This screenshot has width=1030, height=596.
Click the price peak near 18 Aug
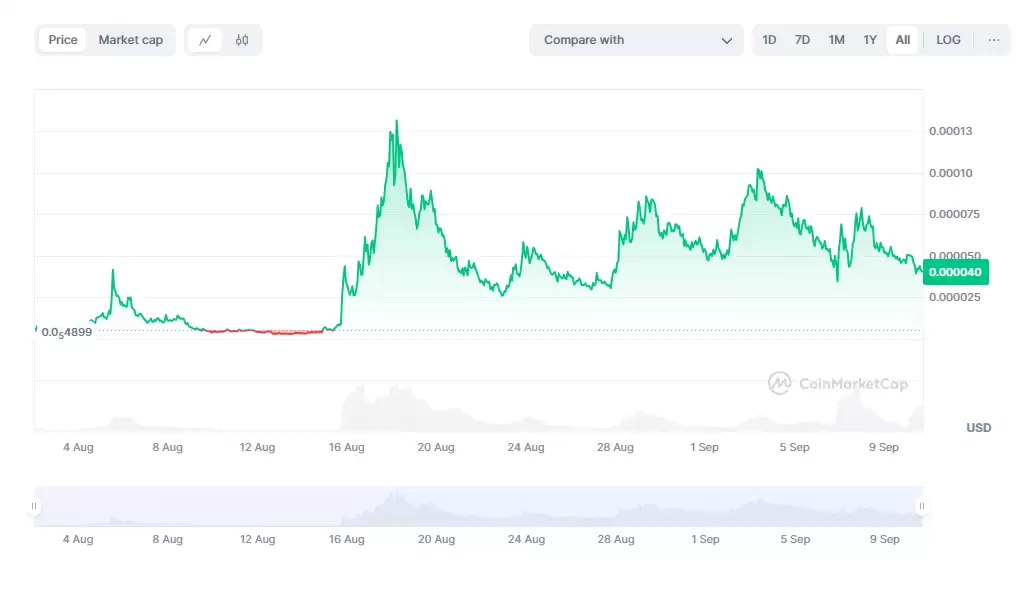pos(397,122)
